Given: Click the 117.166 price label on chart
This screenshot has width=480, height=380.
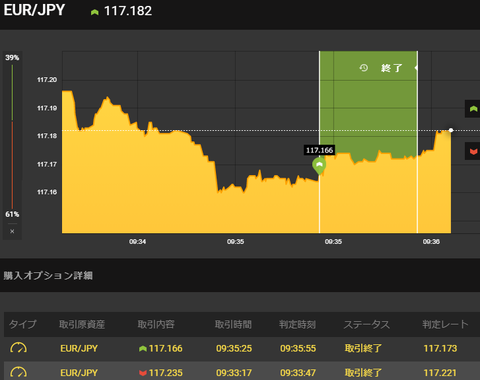Looking at the screenshot, I should [x=320, y=150].
